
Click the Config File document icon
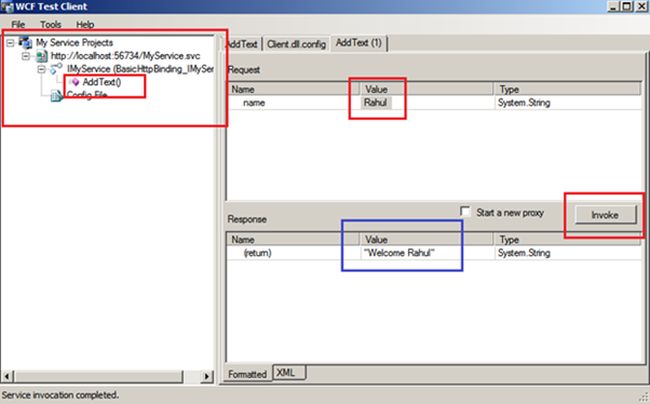pos(56,96)
